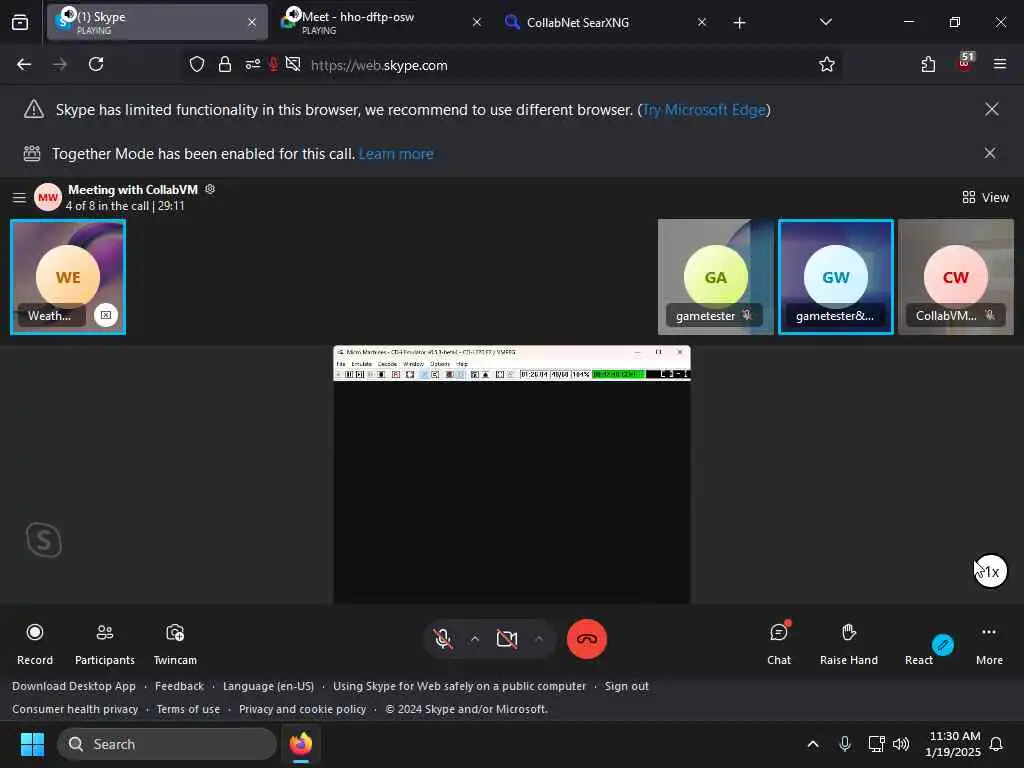Image resolution: width=1024 pixels, height=768 pixels.
Task: Open Learn more about Together Mode
Action: (396, 154)
